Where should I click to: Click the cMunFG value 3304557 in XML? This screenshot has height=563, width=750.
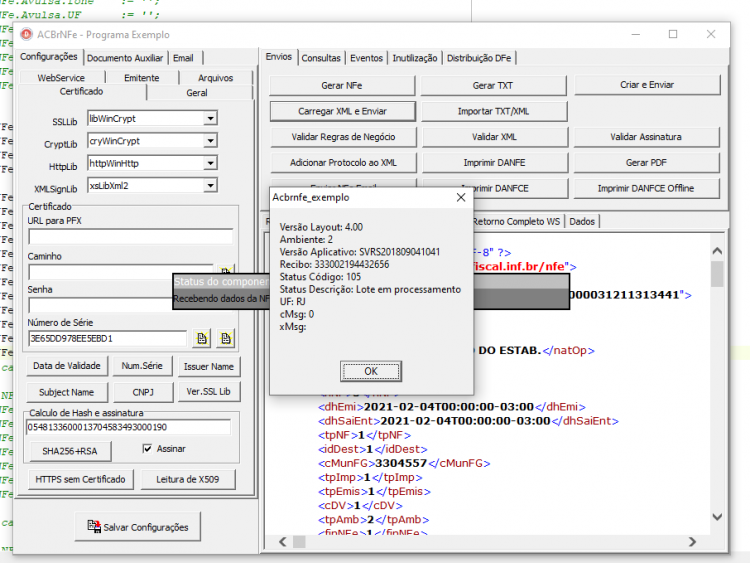(401, 463)
